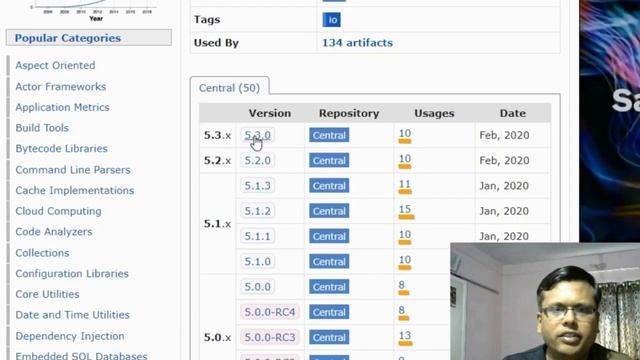Image resolution: width=640 pixels, height=360 pixels.
Task: Click the webcam video overlay
Action: point(545,301)
